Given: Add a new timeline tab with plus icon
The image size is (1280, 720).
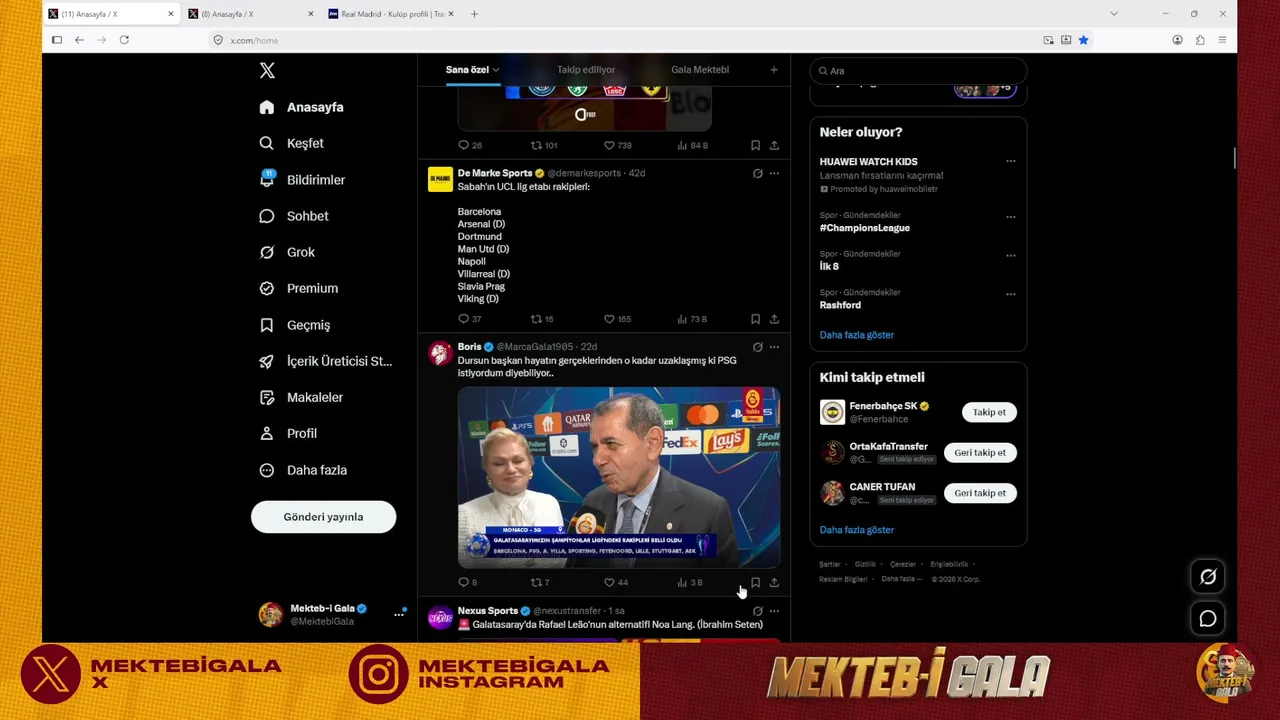Looking at the screenshot, I should pyautogui.click(x=773, y=70).
